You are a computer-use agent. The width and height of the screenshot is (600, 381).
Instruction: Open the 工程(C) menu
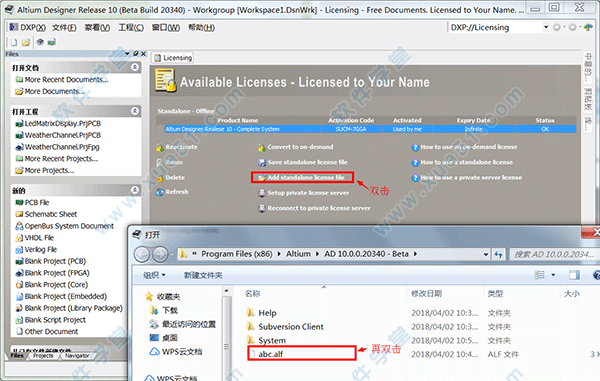pos(131,28)
